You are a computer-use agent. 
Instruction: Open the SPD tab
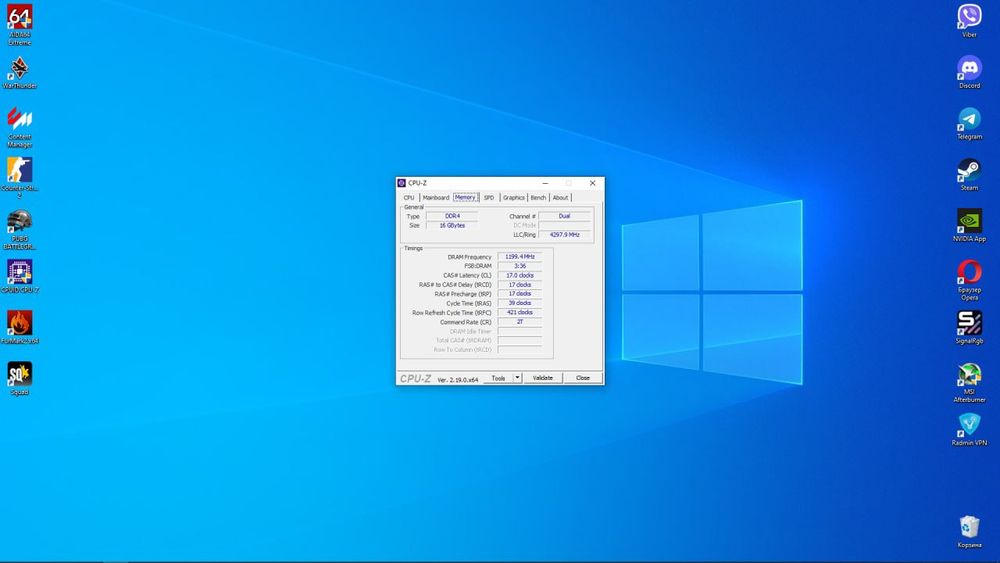(489, 198)
